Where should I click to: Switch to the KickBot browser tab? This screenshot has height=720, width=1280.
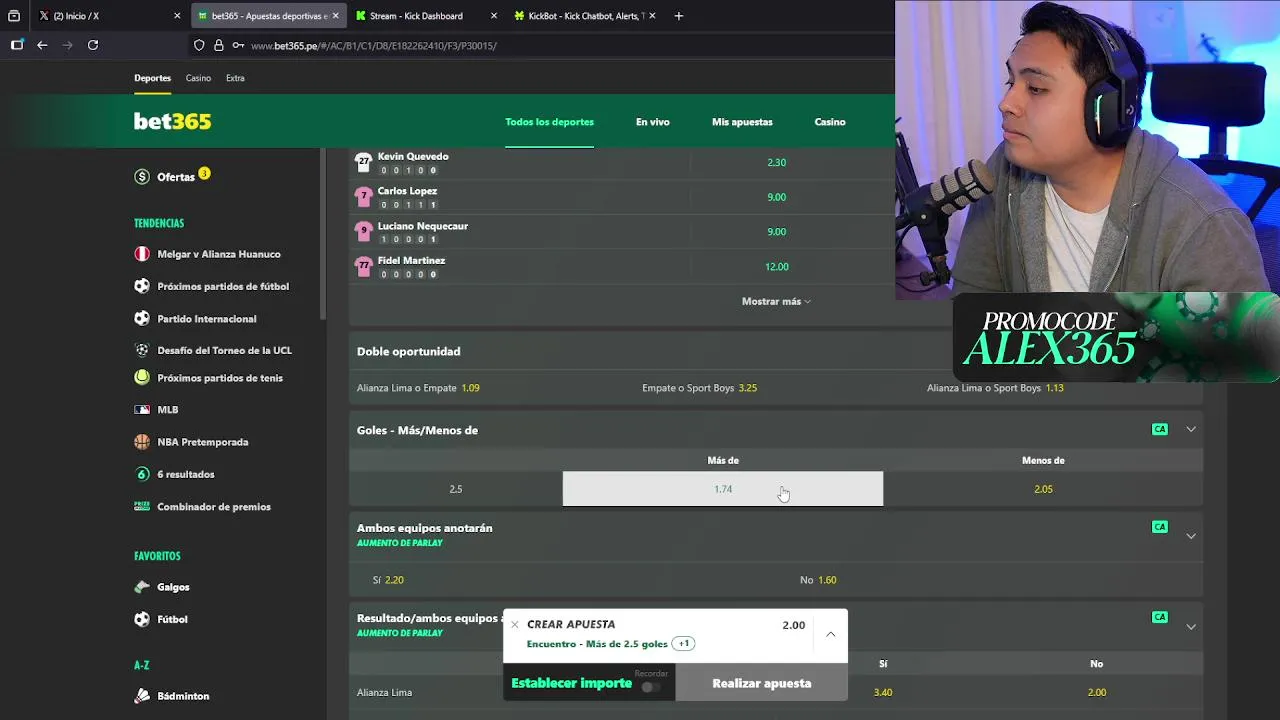584,16
